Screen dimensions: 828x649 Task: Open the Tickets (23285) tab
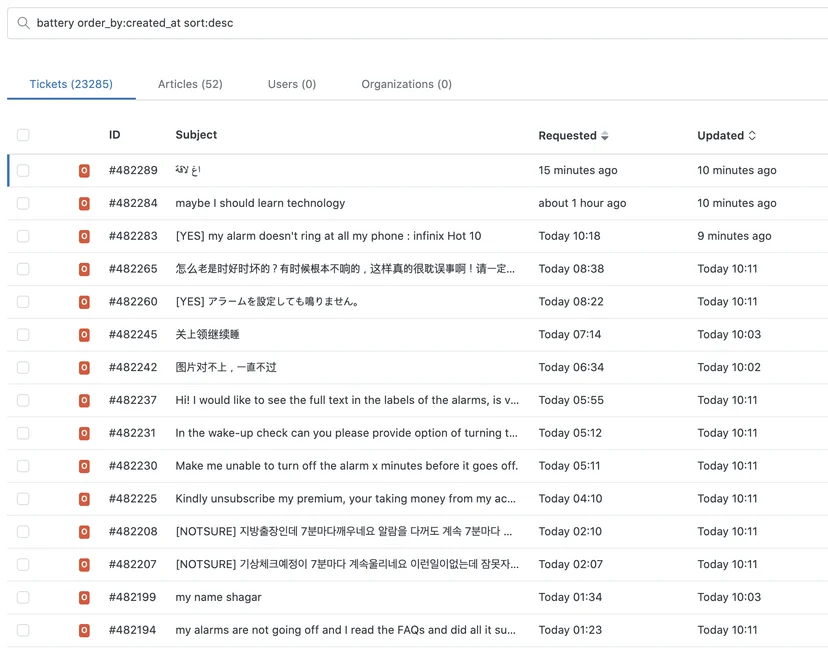point(71,84)
